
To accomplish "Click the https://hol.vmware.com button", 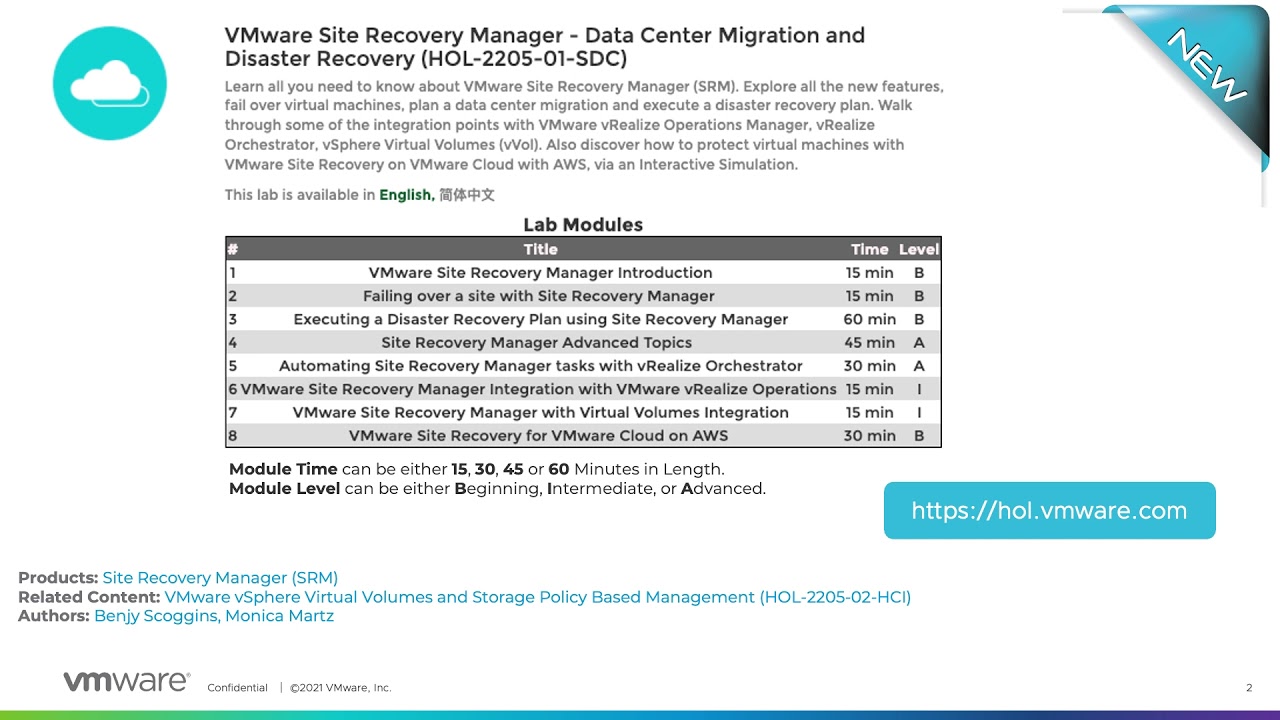I will [1048, 510].
